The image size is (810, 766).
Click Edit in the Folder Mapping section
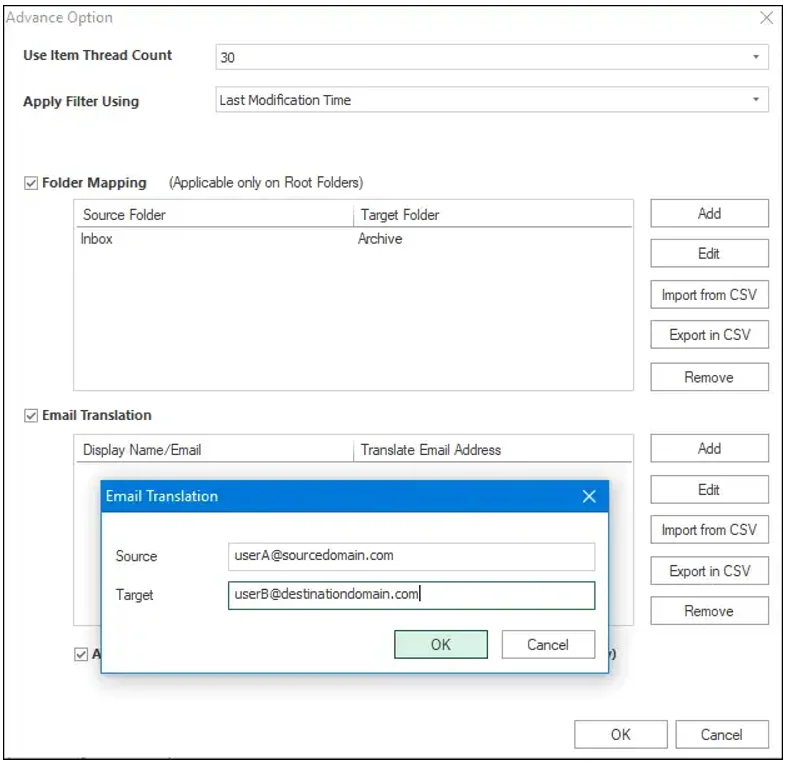coord(709,253)
